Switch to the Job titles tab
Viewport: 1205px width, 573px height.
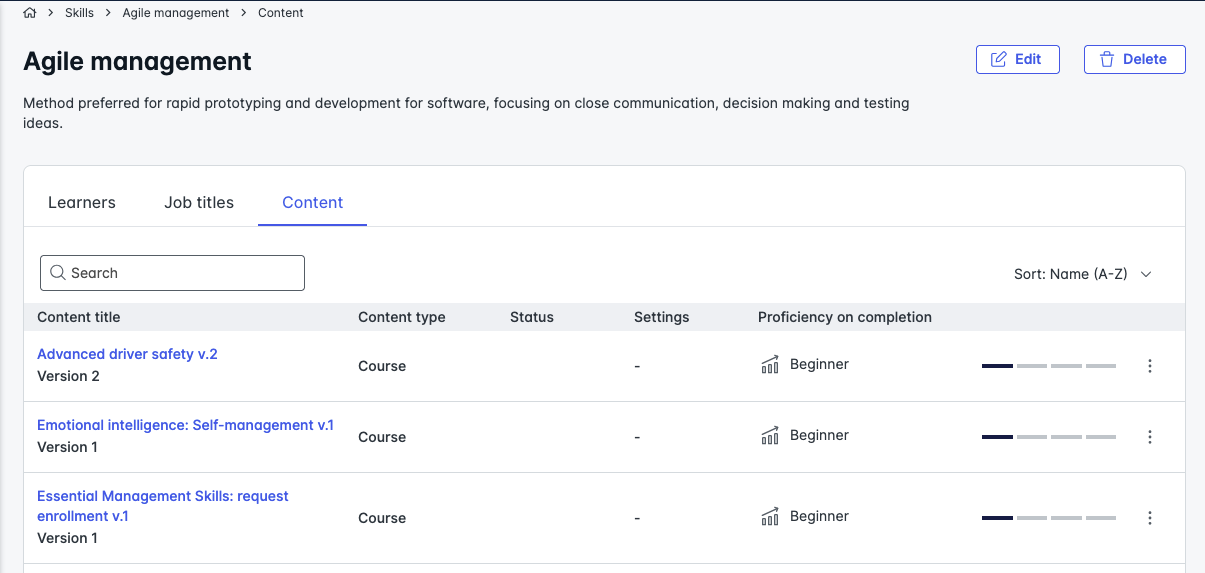(199, 202)
